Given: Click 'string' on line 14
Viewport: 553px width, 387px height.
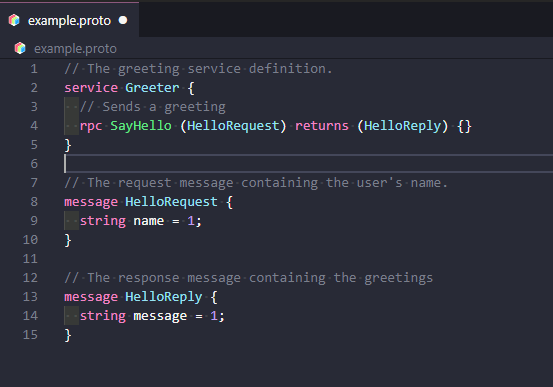Looking at the screenshot, I should (x=103, y=316).
